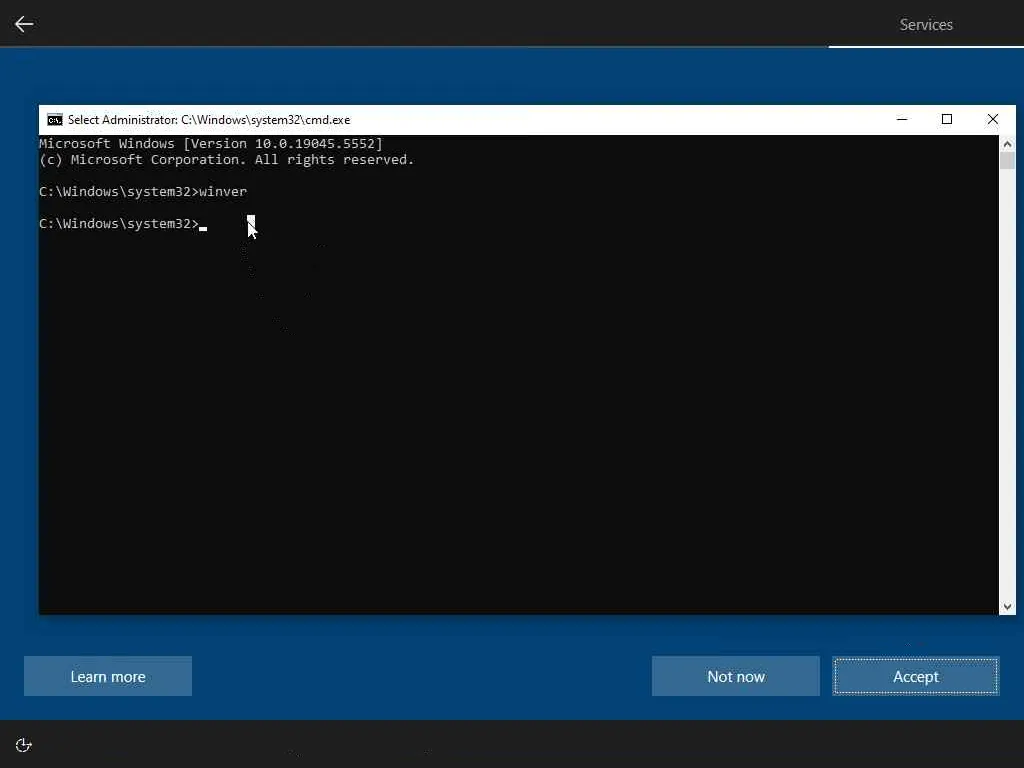Accept the services offer

click(916, 676)
